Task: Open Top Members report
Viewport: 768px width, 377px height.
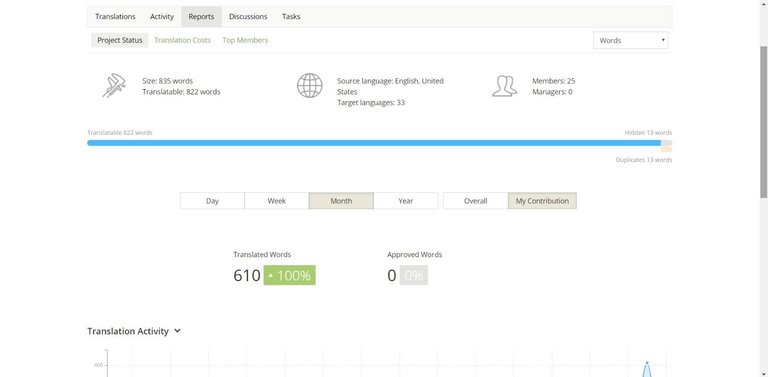Action: 245,40
